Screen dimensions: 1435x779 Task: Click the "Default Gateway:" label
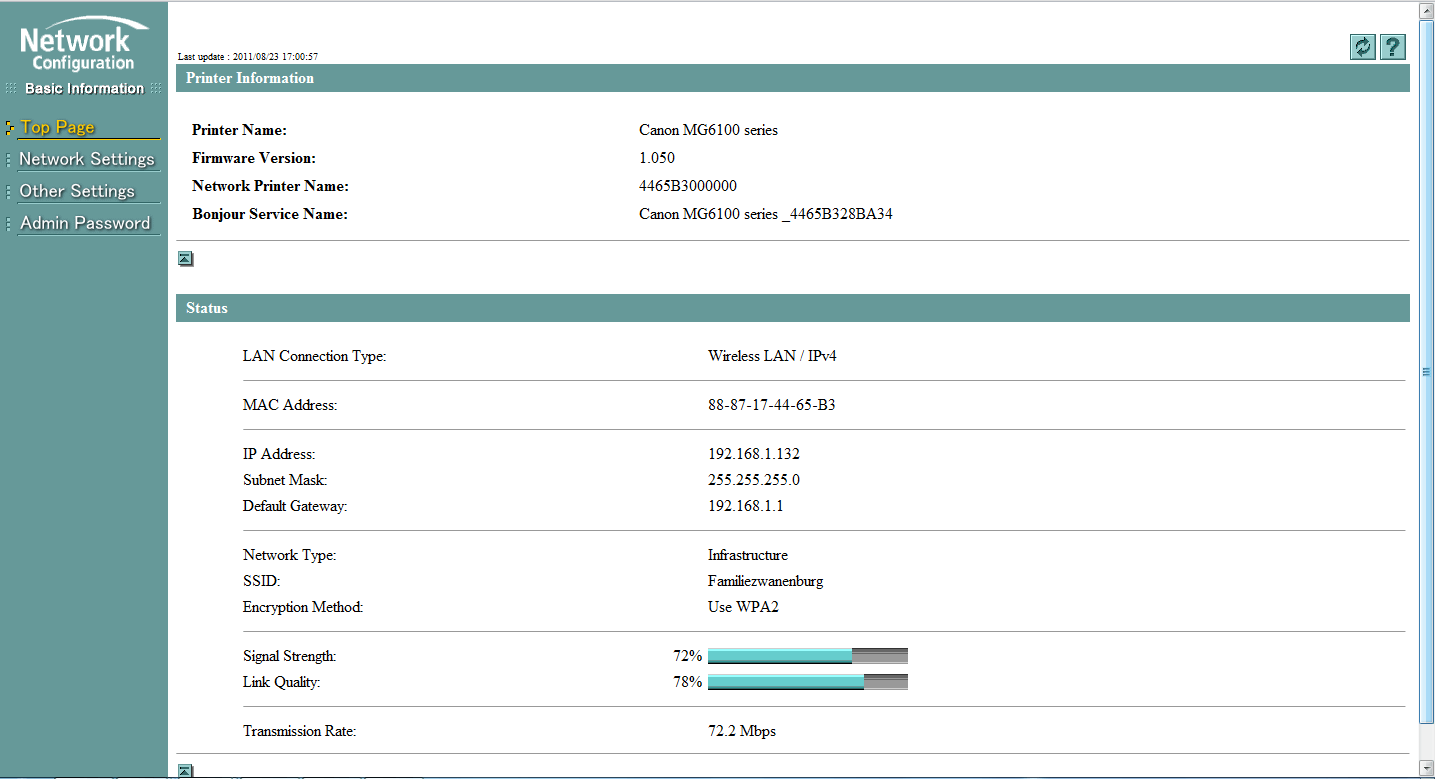click(x=295, y=506)
